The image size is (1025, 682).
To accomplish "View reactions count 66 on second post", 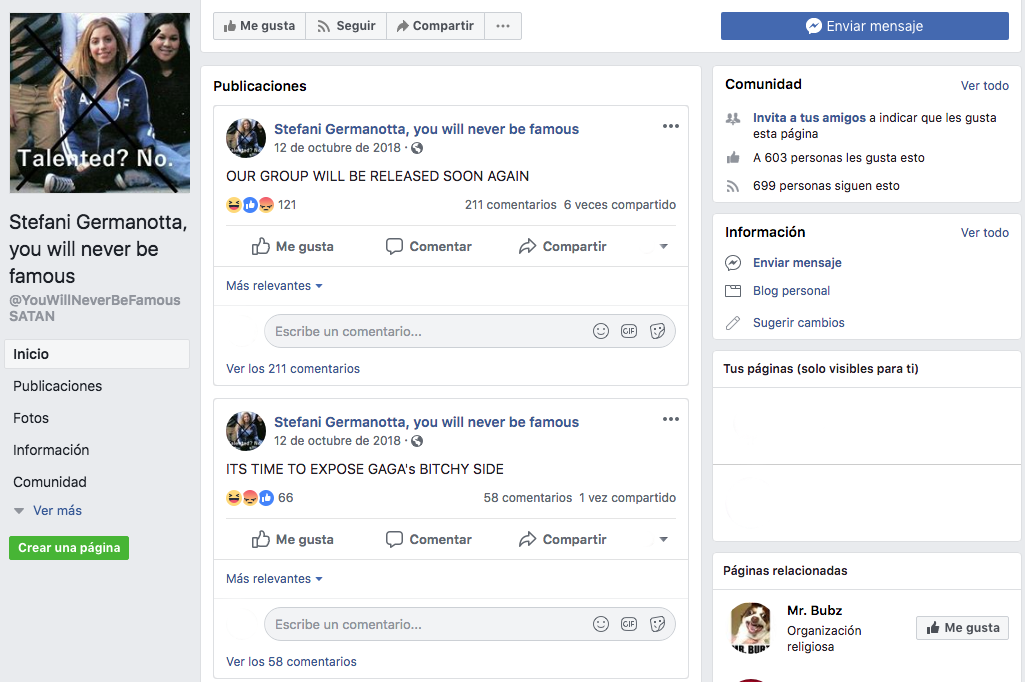I will 286,498.
